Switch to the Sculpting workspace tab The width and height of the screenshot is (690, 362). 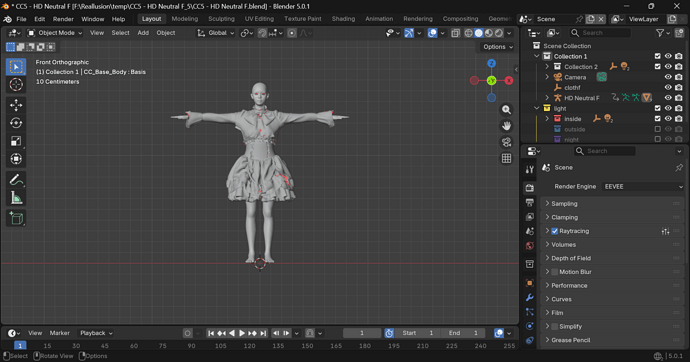[x=221, y=19]
